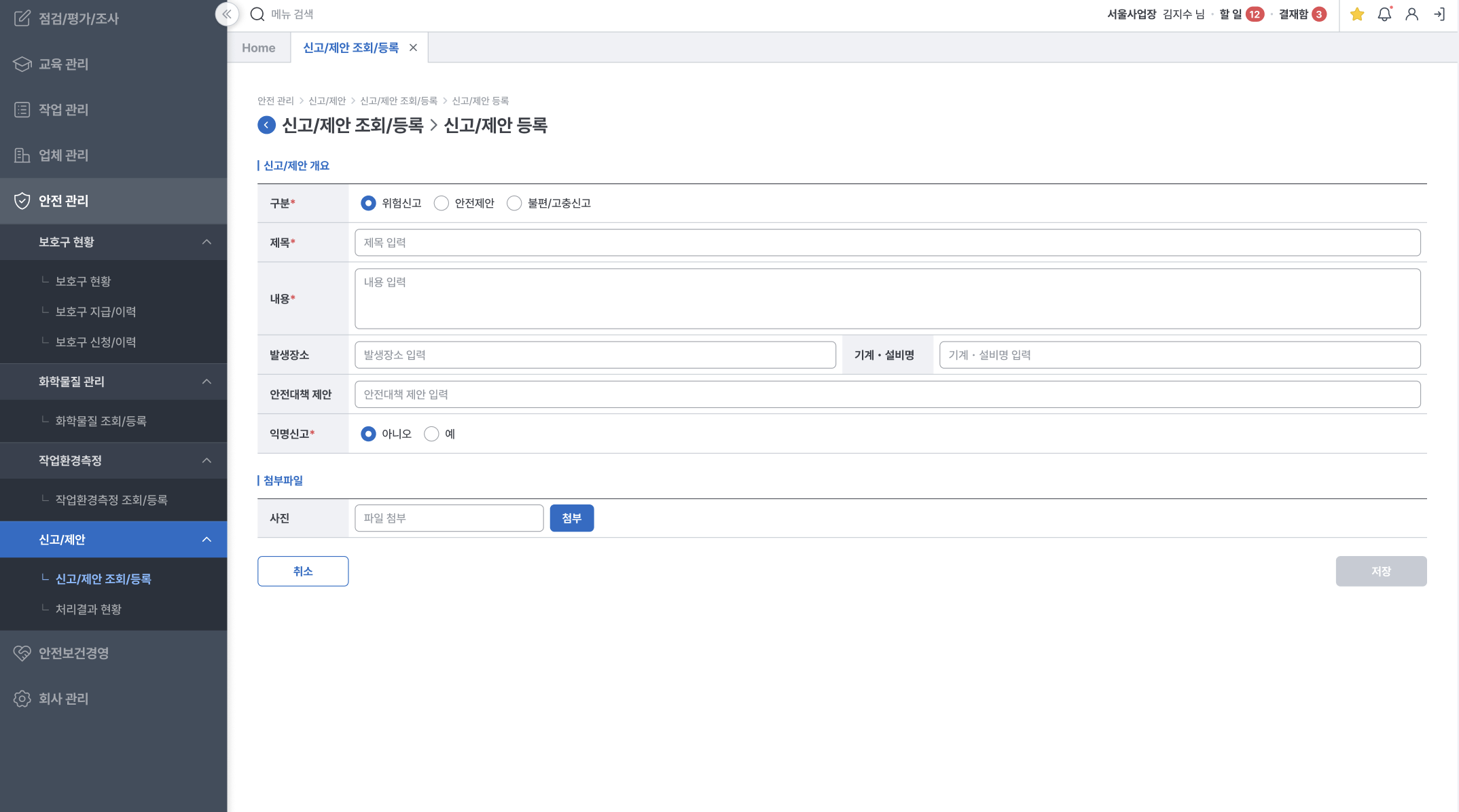Select the 불편/고충신고 radio option

tap(514, 203)
